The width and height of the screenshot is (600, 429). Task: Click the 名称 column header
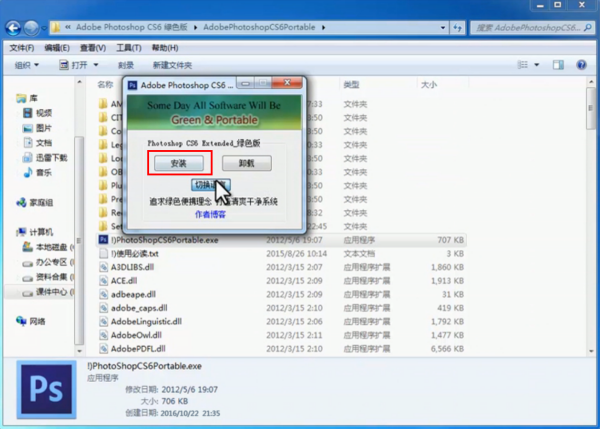pos(105,85)
